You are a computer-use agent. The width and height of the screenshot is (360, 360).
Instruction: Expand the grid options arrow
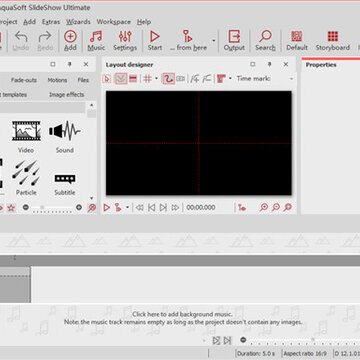(x=156, y=79)
